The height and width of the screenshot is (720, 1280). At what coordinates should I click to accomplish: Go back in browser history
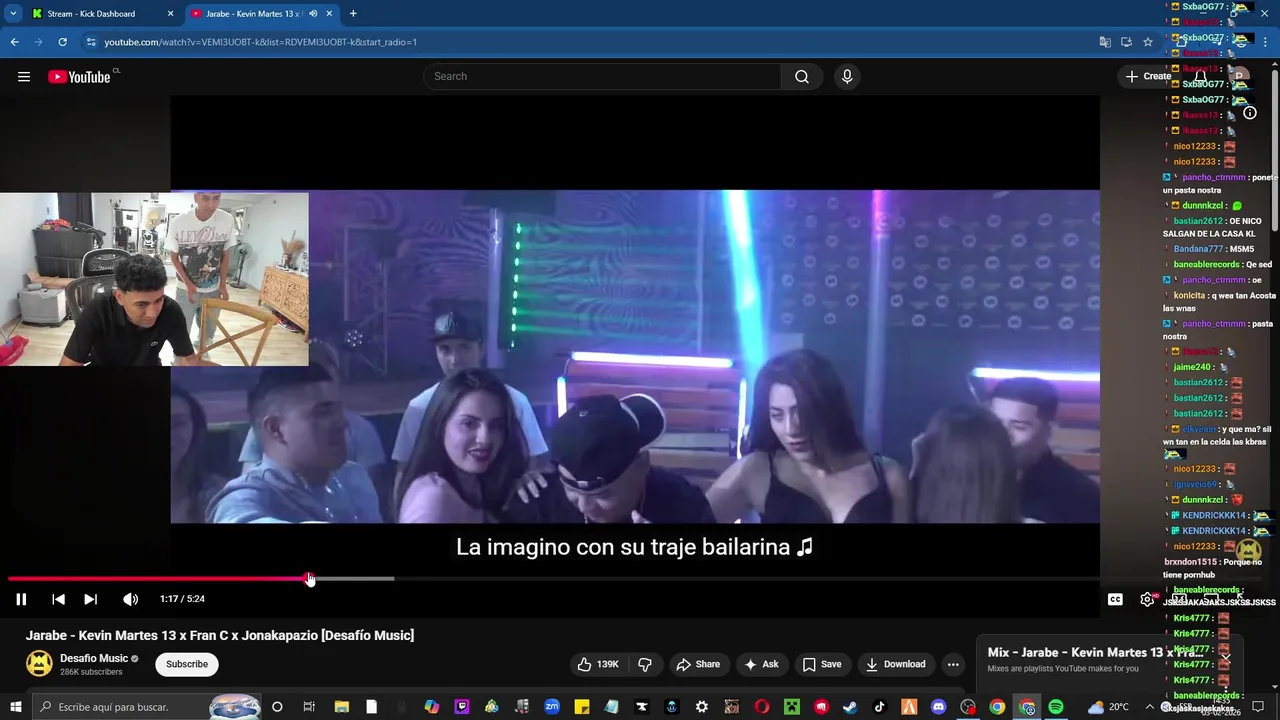click(14, 42)
